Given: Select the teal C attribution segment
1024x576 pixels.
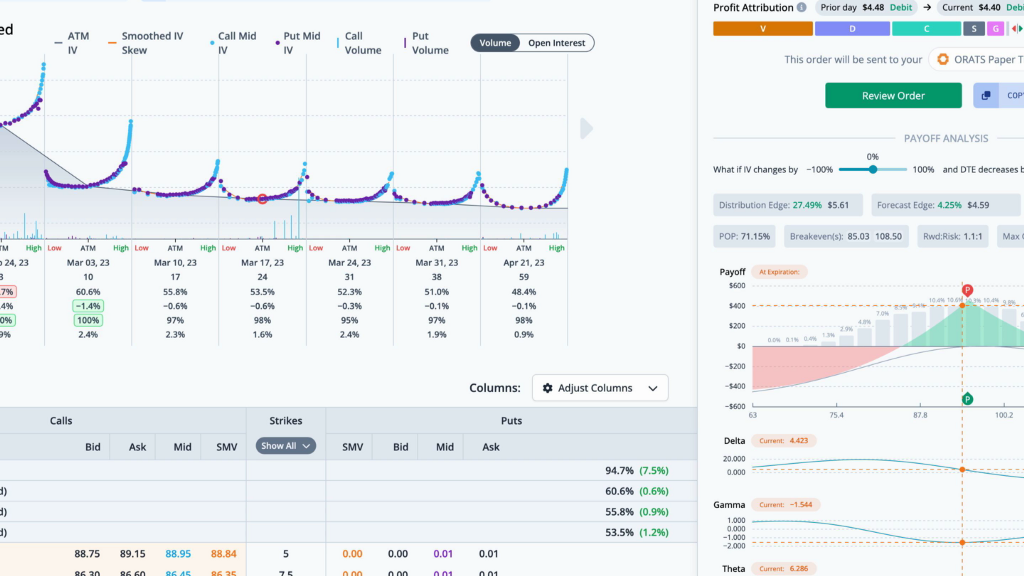Looking at the screenshot, I should coord(926,29).
